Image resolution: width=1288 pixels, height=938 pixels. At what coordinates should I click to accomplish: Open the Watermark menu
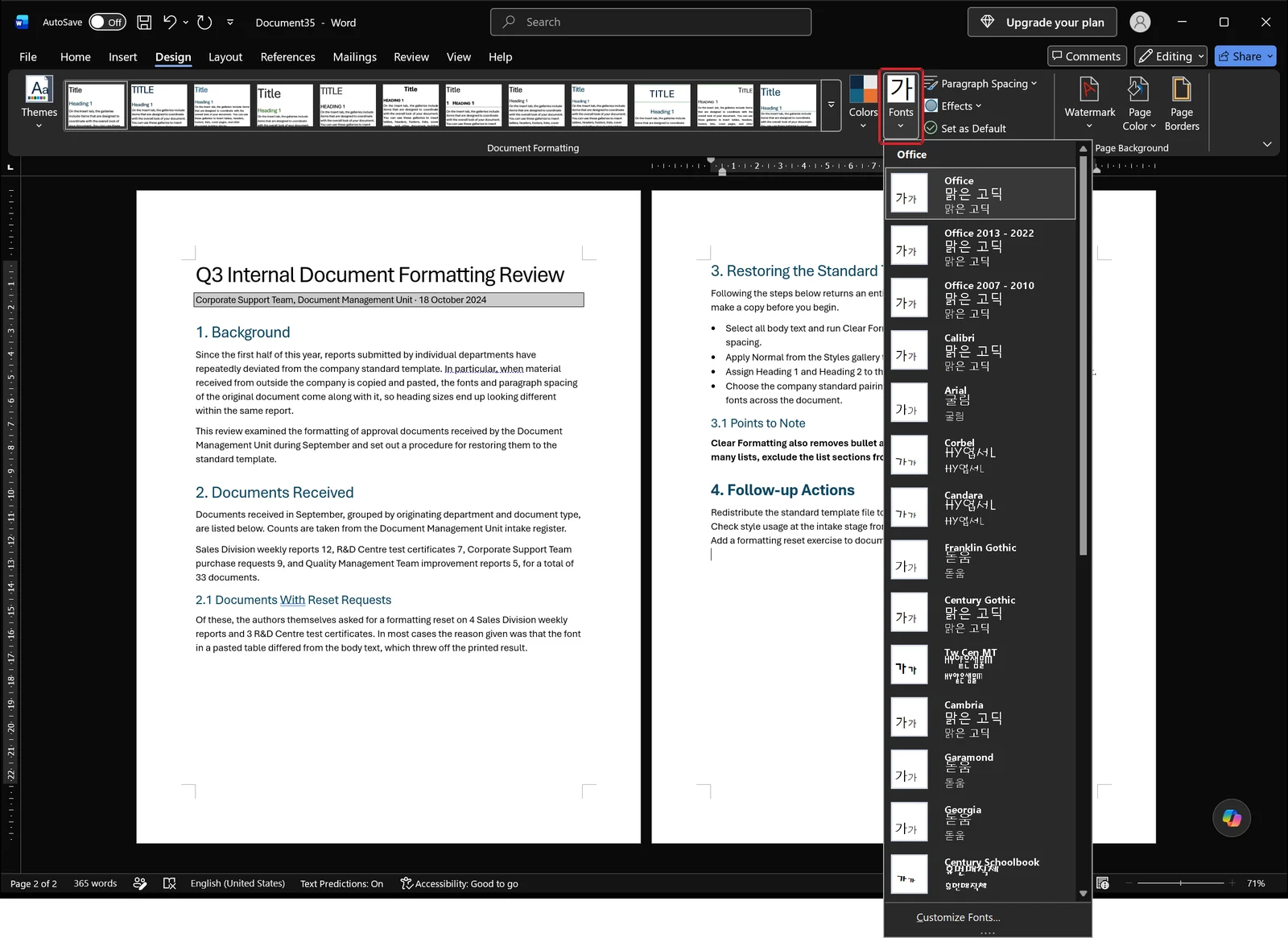1089,102
